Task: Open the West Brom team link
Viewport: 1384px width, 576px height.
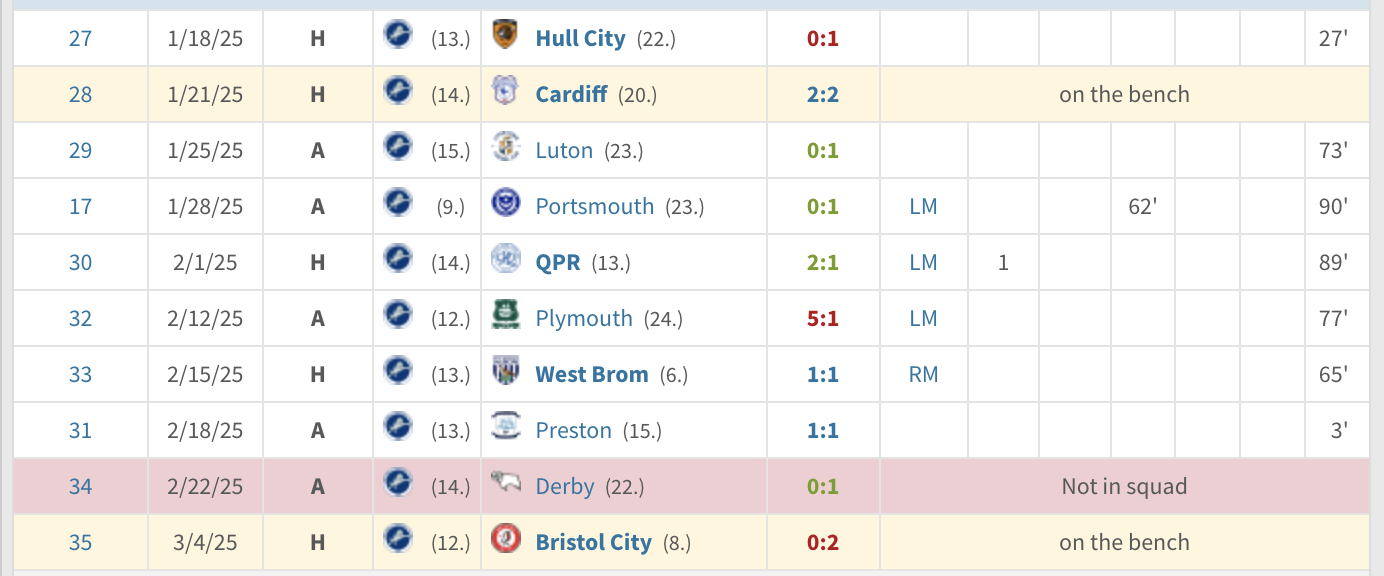Action: point(592,374)
